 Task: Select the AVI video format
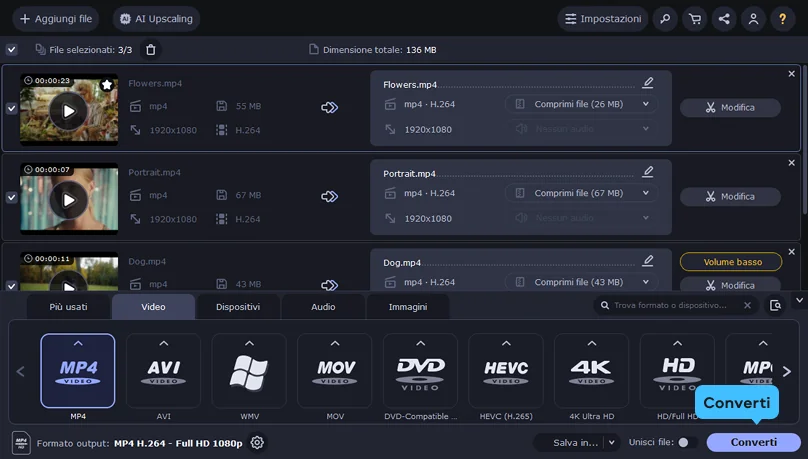coord(163,371)
